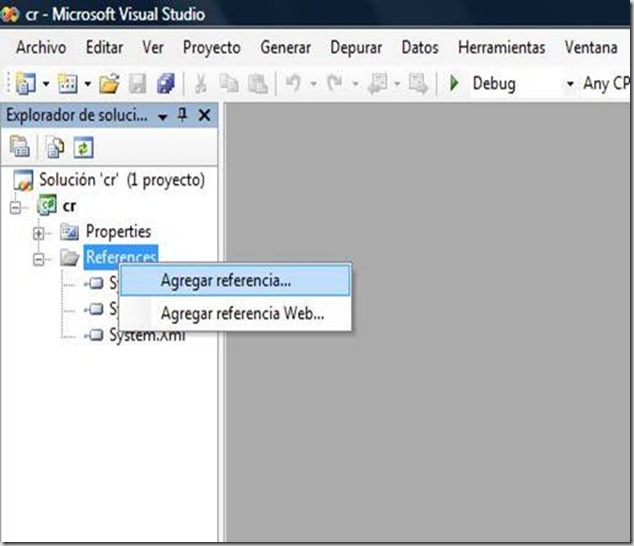Click the Cut scissors icon
Image resolution: width=634 pixels, height=546 pixels.
tap(201, 84)
